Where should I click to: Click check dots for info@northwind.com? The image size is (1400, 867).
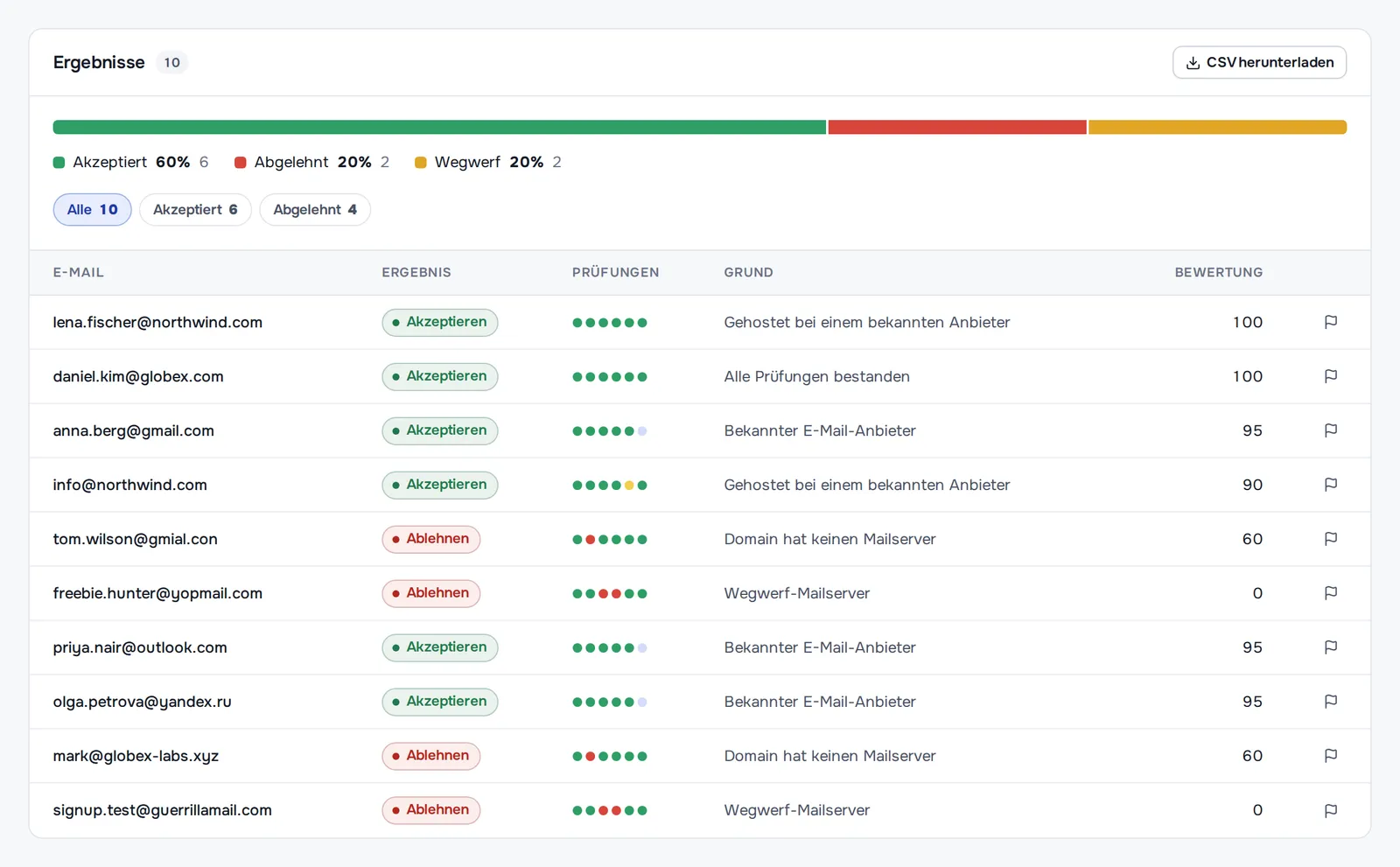point(610,486)
